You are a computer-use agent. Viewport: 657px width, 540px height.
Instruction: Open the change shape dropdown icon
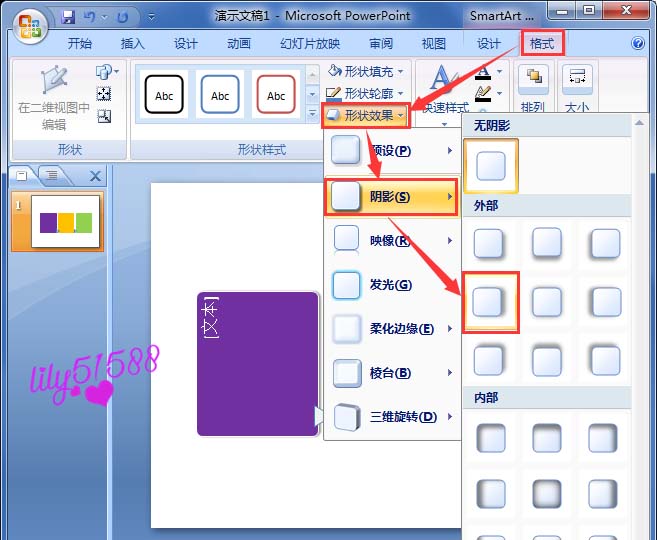point(107,72)
